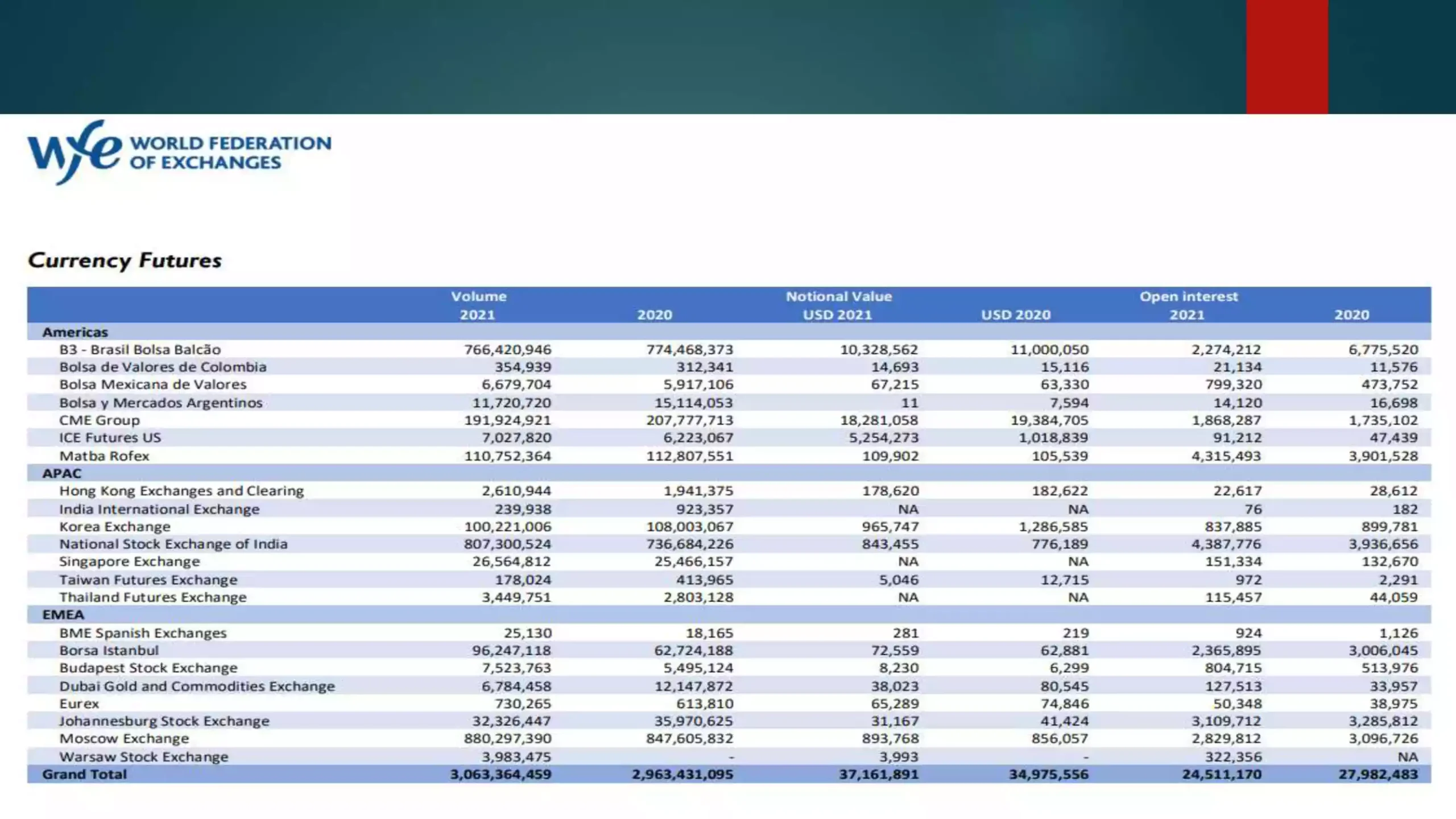Select Grand Total 2020 volume 2,963,431,095
Screen dimensions: 1456x819
pyautogui.click(x=682, y=775)
